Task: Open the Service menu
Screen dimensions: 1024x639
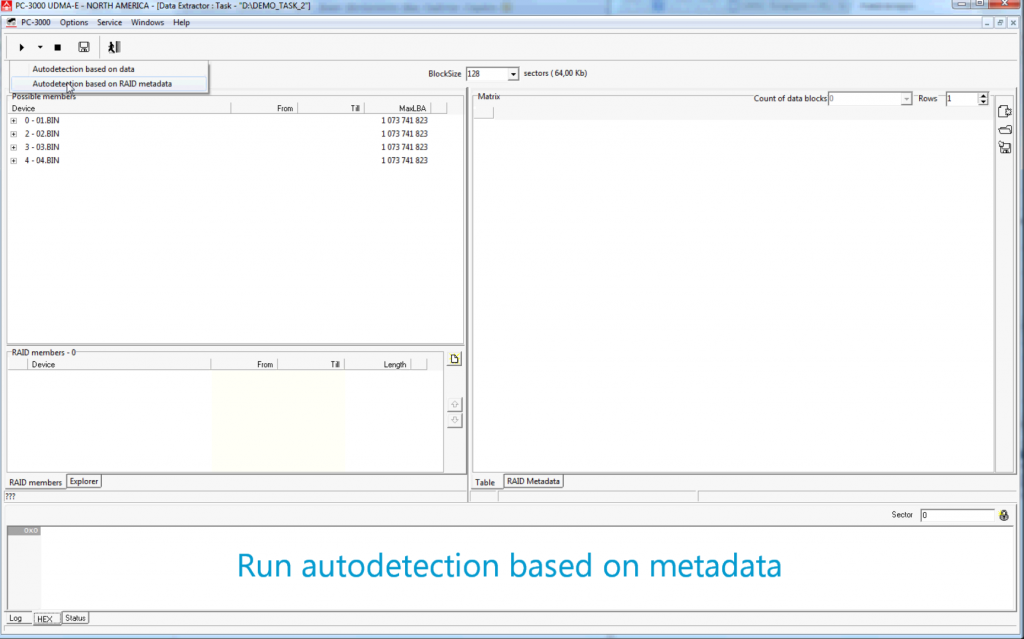Action: (x=109, y=22)
